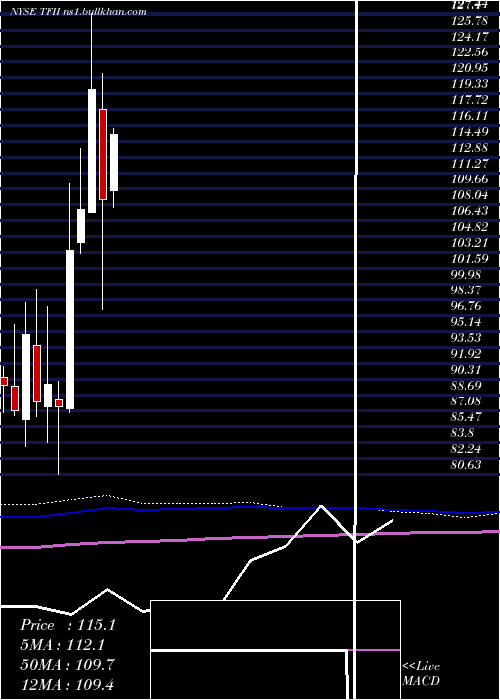Click the large red candlestick near 116
Screen dimensions: 500x700
[103, 154]
